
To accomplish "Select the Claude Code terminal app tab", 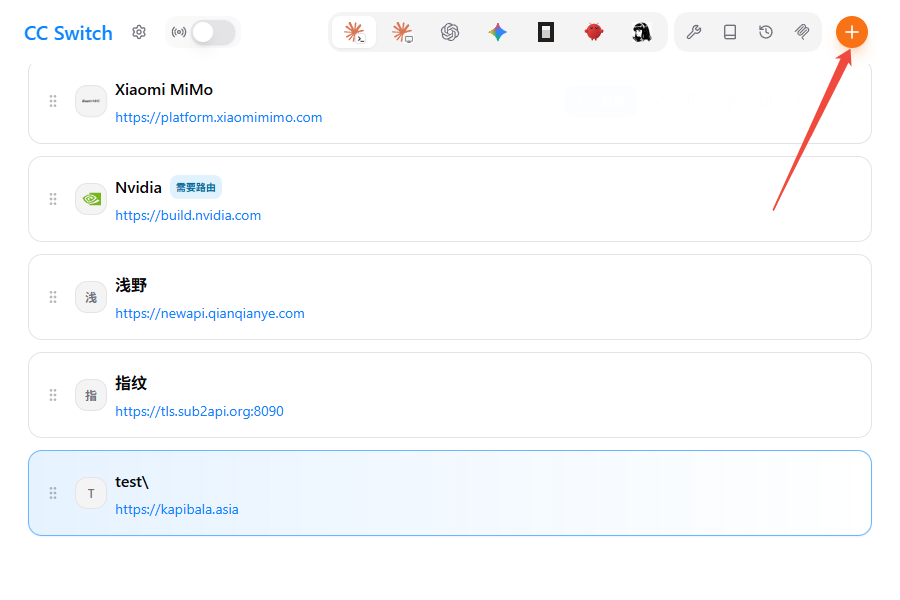I will point(354,32).
